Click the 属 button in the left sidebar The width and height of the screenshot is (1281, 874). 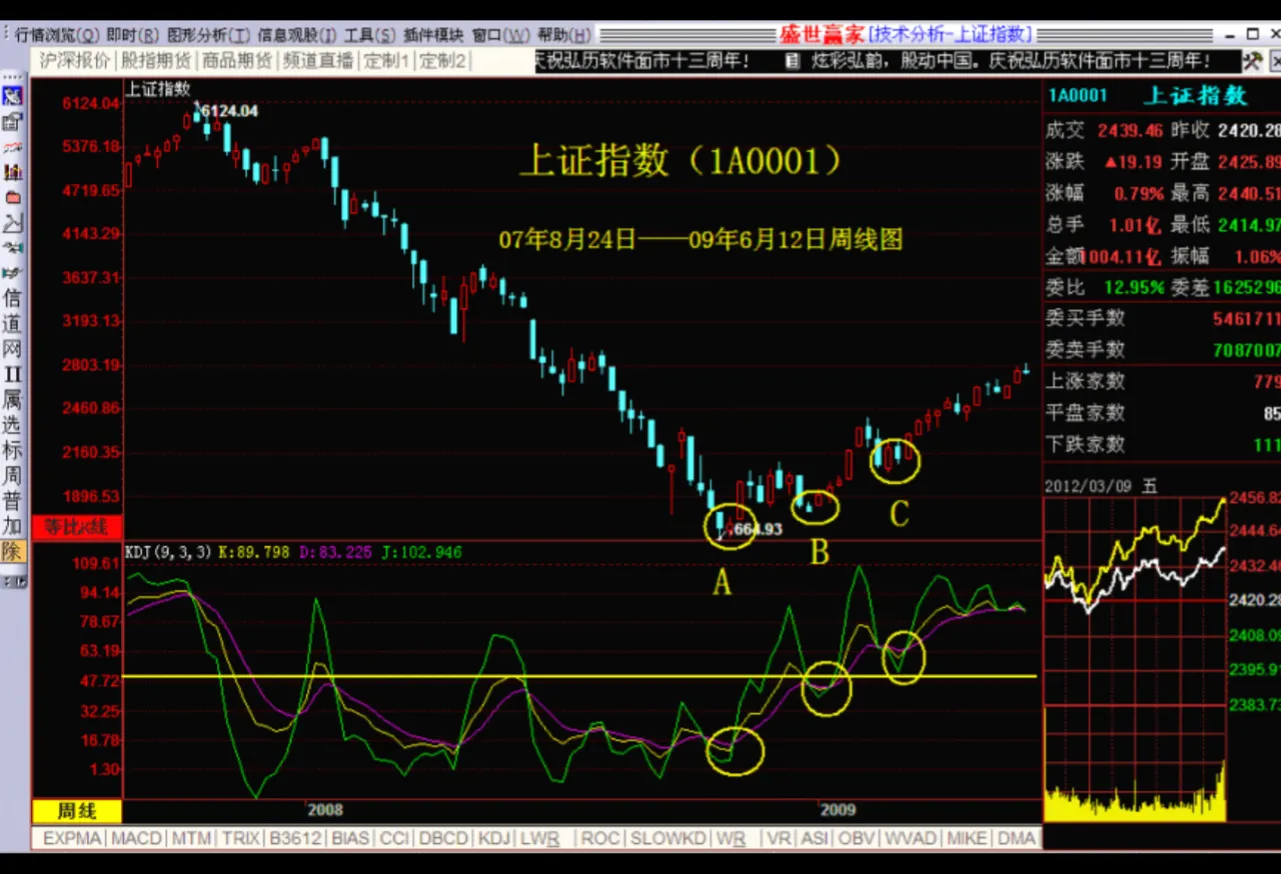pyautogui.click(x=12, y=399)
